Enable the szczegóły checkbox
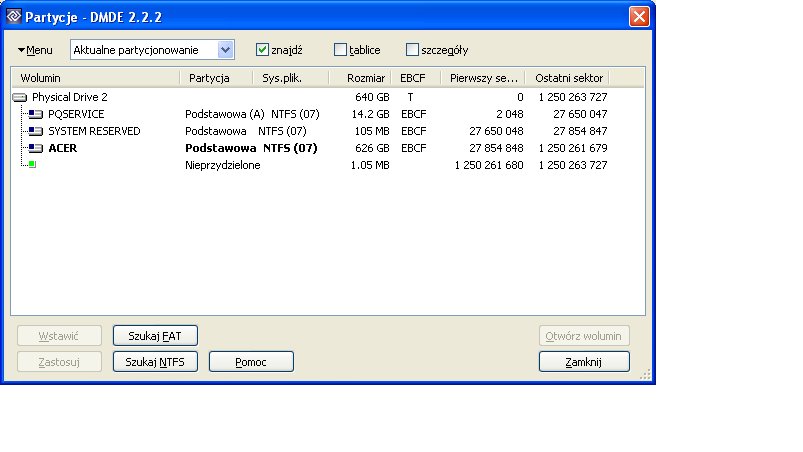The image size is (803, 452). [412, 50]
